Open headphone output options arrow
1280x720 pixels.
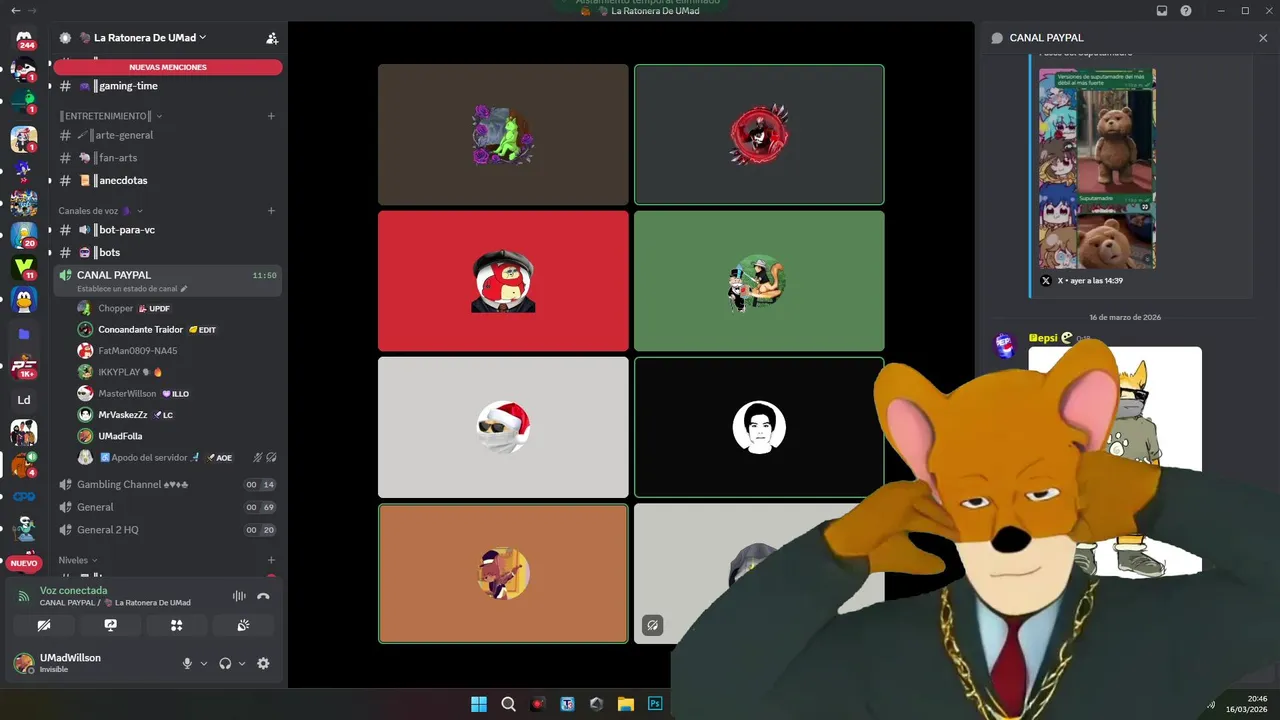point(242,663)
